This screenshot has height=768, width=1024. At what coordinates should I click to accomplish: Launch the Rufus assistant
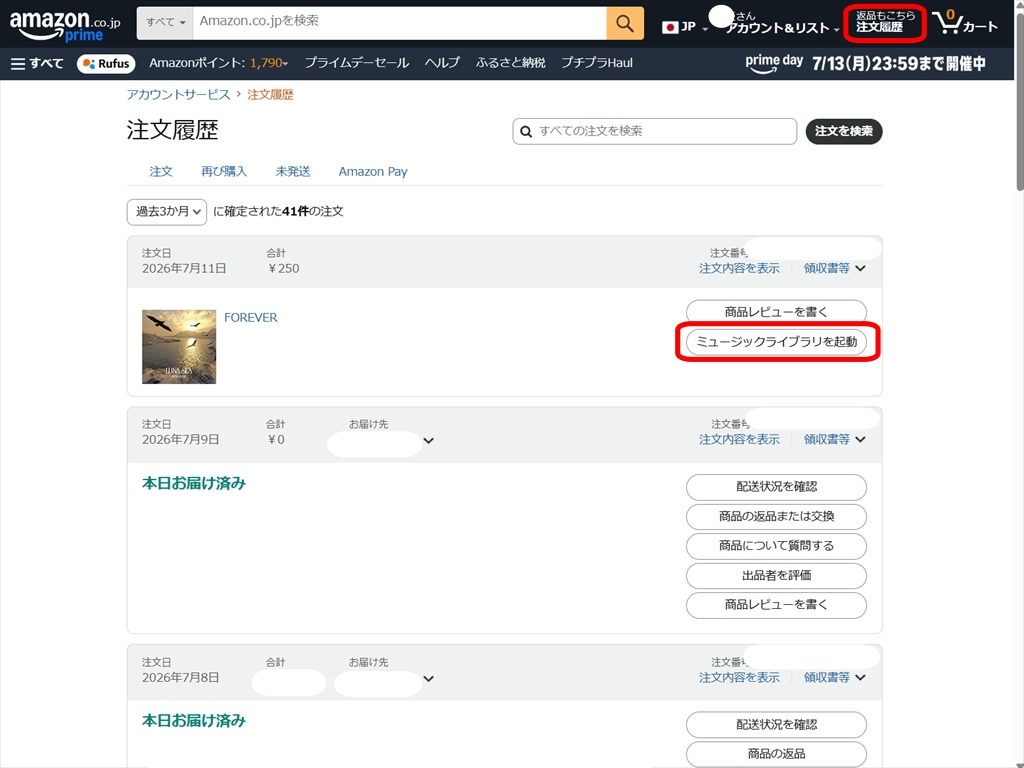(x=106, y=63)
